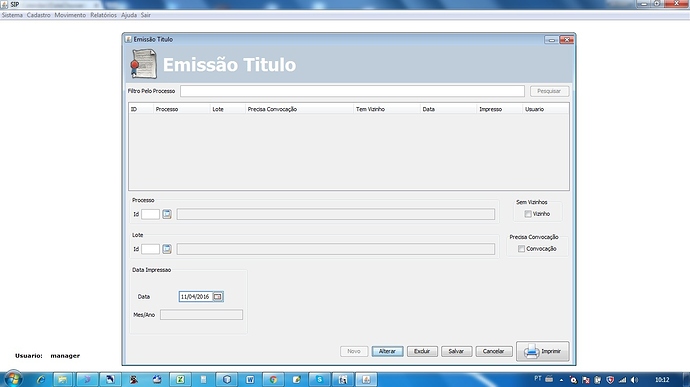Open Skype from the taskbar
690x387 pixels.
pos(320,380)
